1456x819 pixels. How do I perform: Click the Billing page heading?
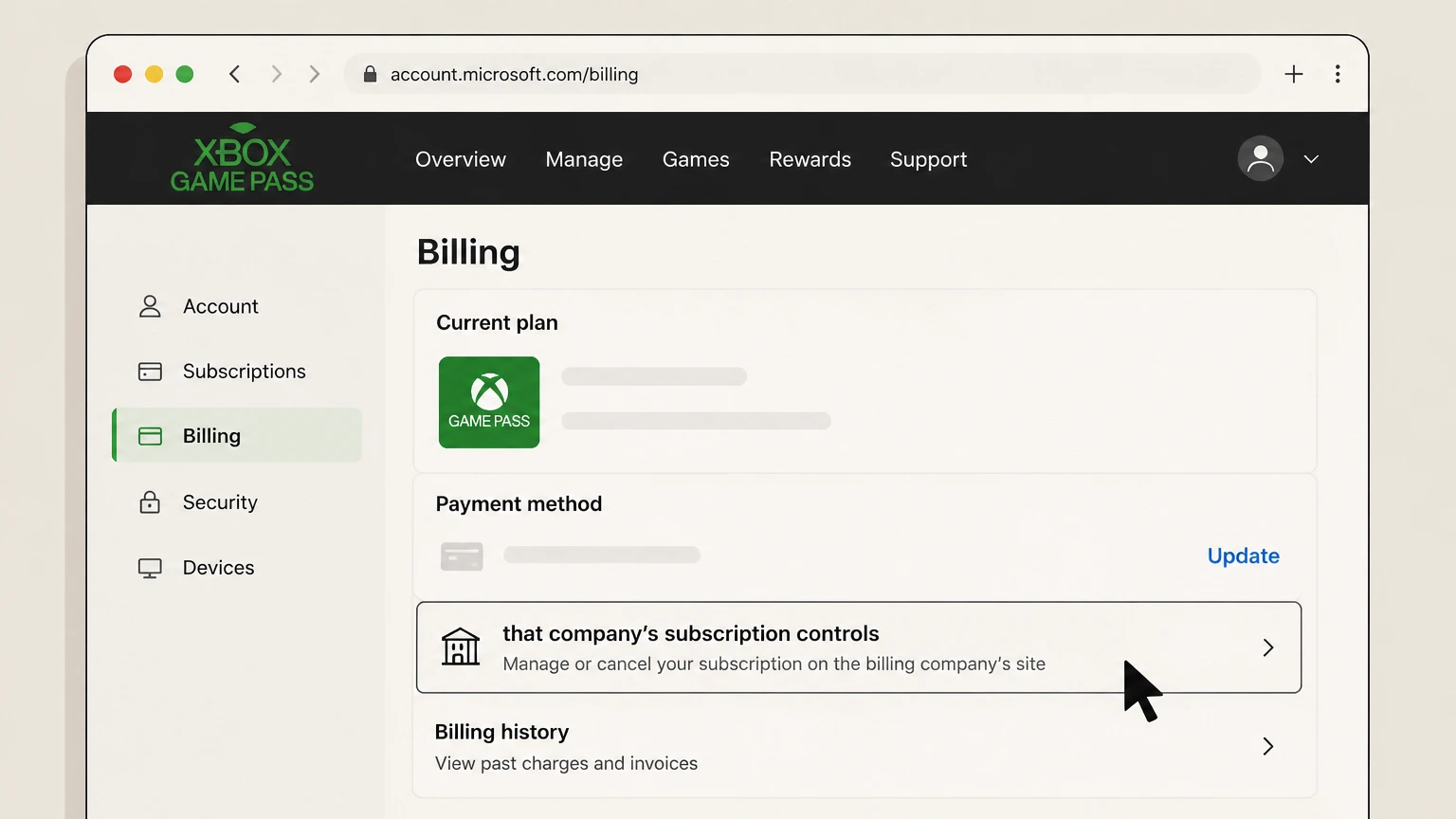pyautogui.click(x=468, y=253)
